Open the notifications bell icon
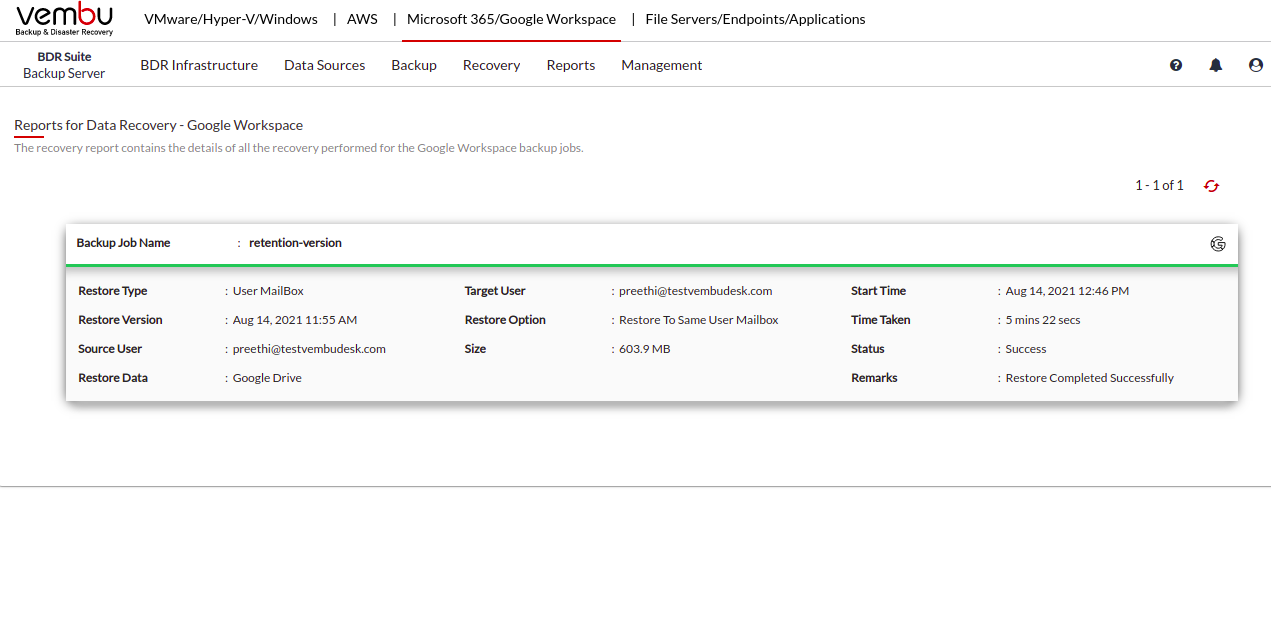This screenshot has width=1271, height=624. (x=1216, y=65)
